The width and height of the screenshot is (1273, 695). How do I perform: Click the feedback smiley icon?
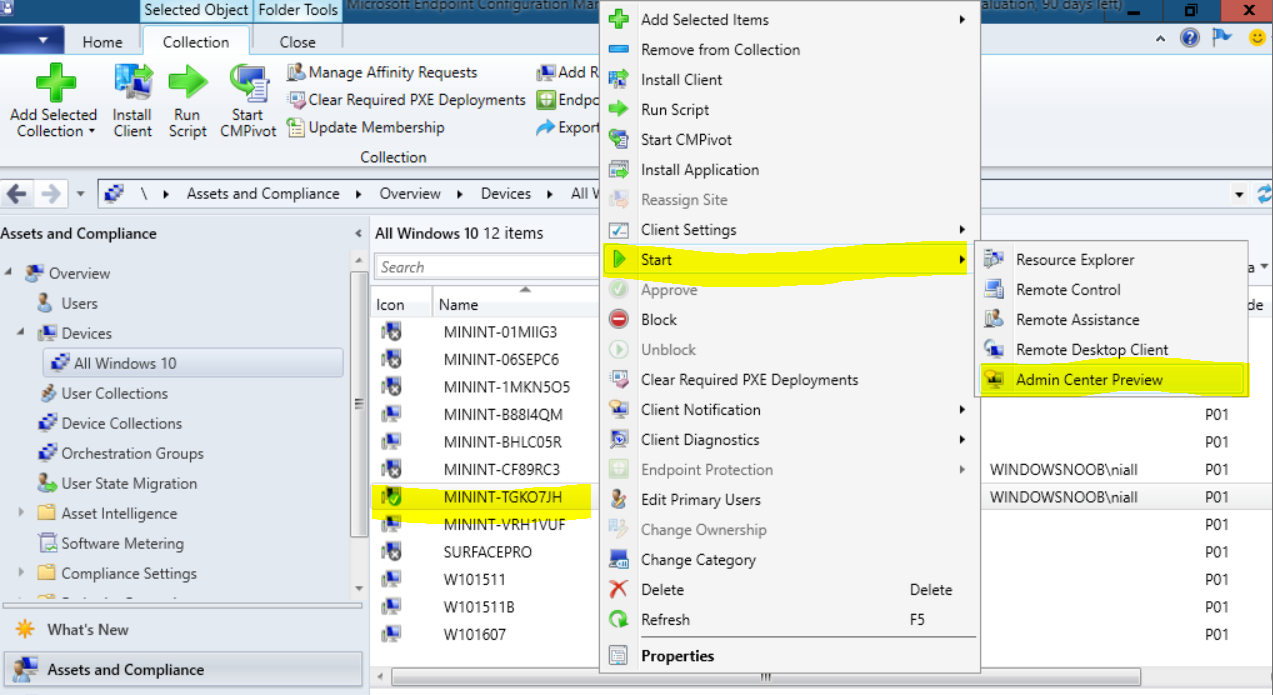click(x=1257, y=38)
